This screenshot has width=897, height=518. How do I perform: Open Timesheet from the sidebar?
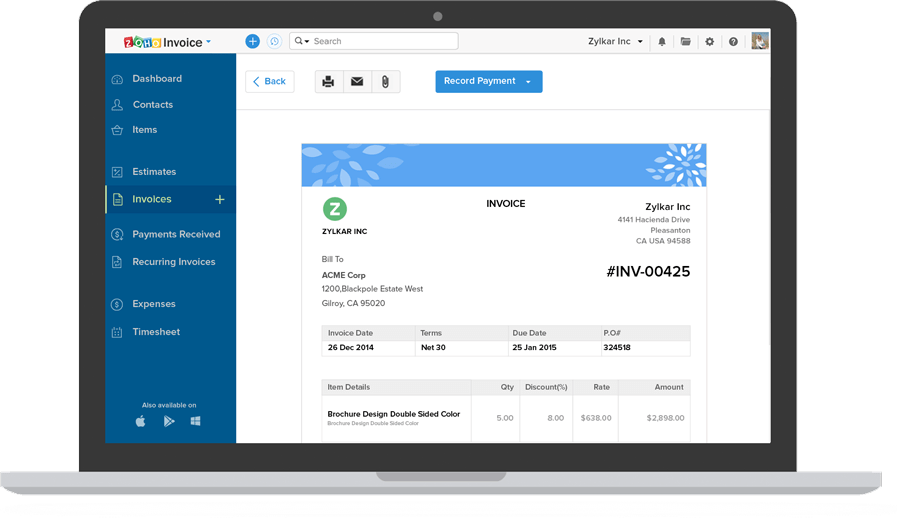[156, 331]
